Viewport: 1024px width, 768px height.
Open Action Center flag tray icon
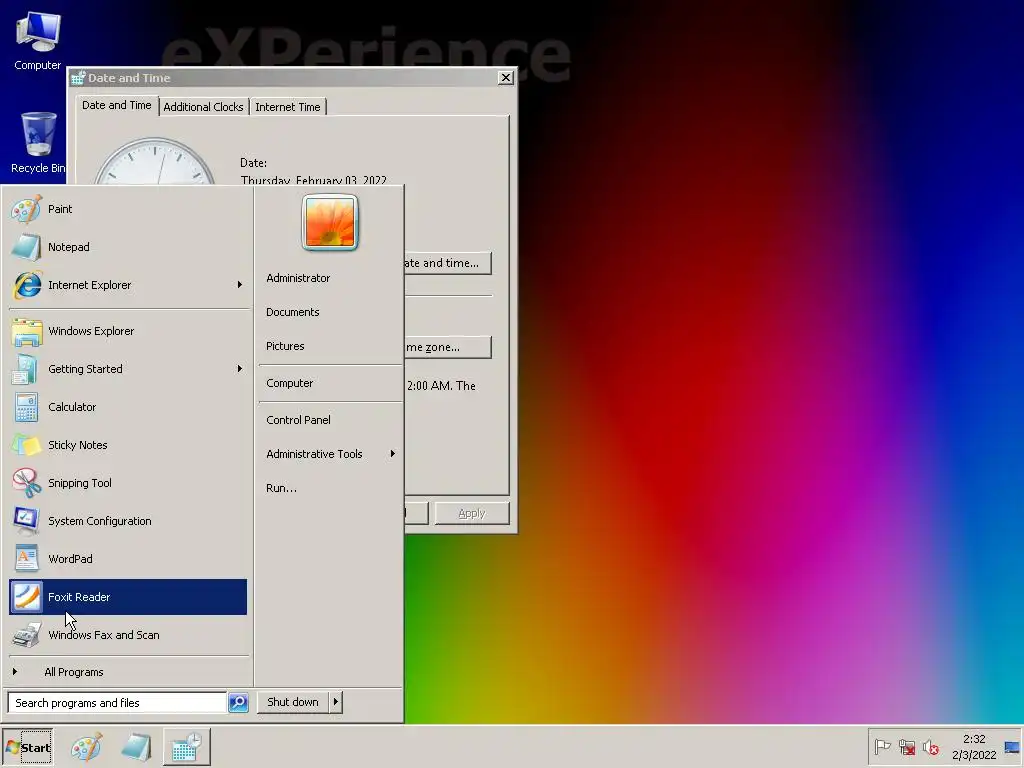point(882,746)
